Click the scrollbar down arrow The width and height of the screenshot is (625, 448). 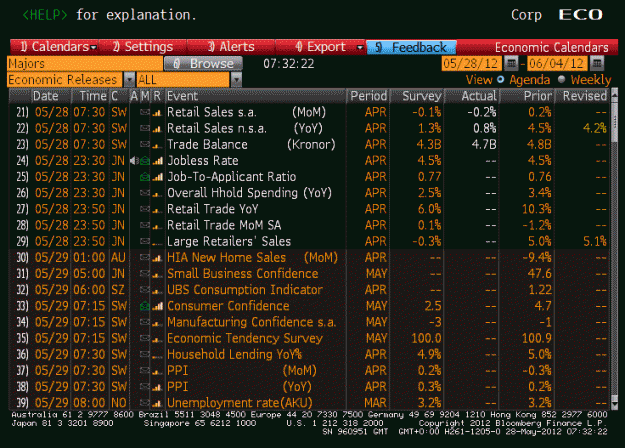[614, 405]
